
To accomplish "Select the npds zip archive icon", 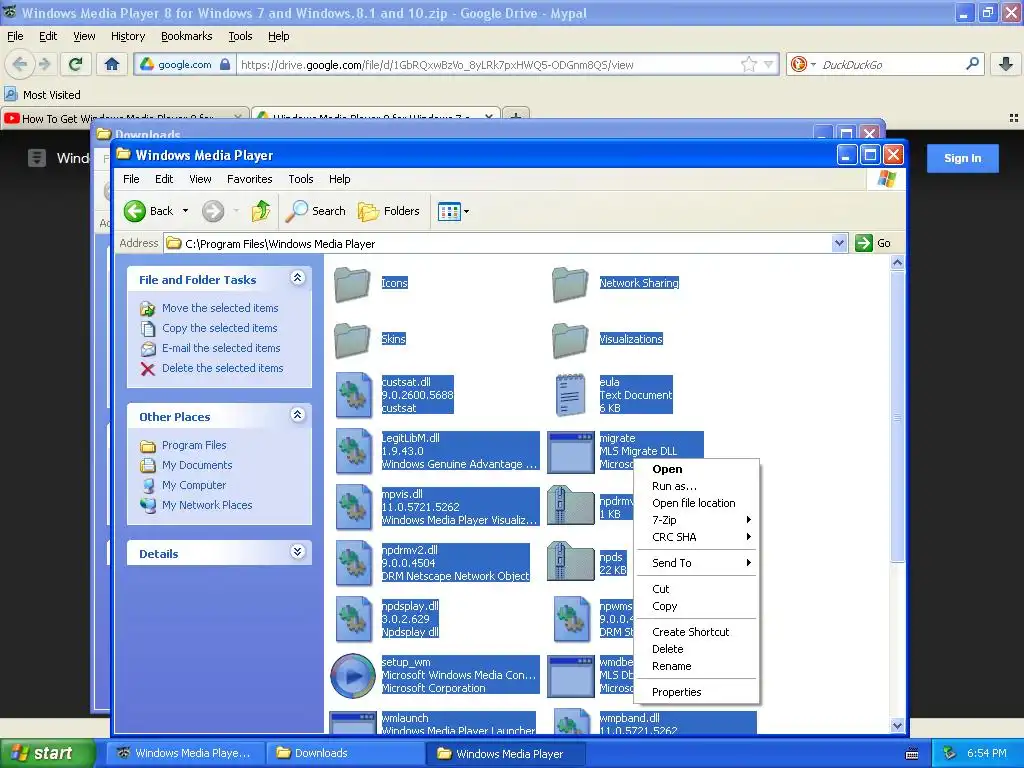I will point(570,561).
